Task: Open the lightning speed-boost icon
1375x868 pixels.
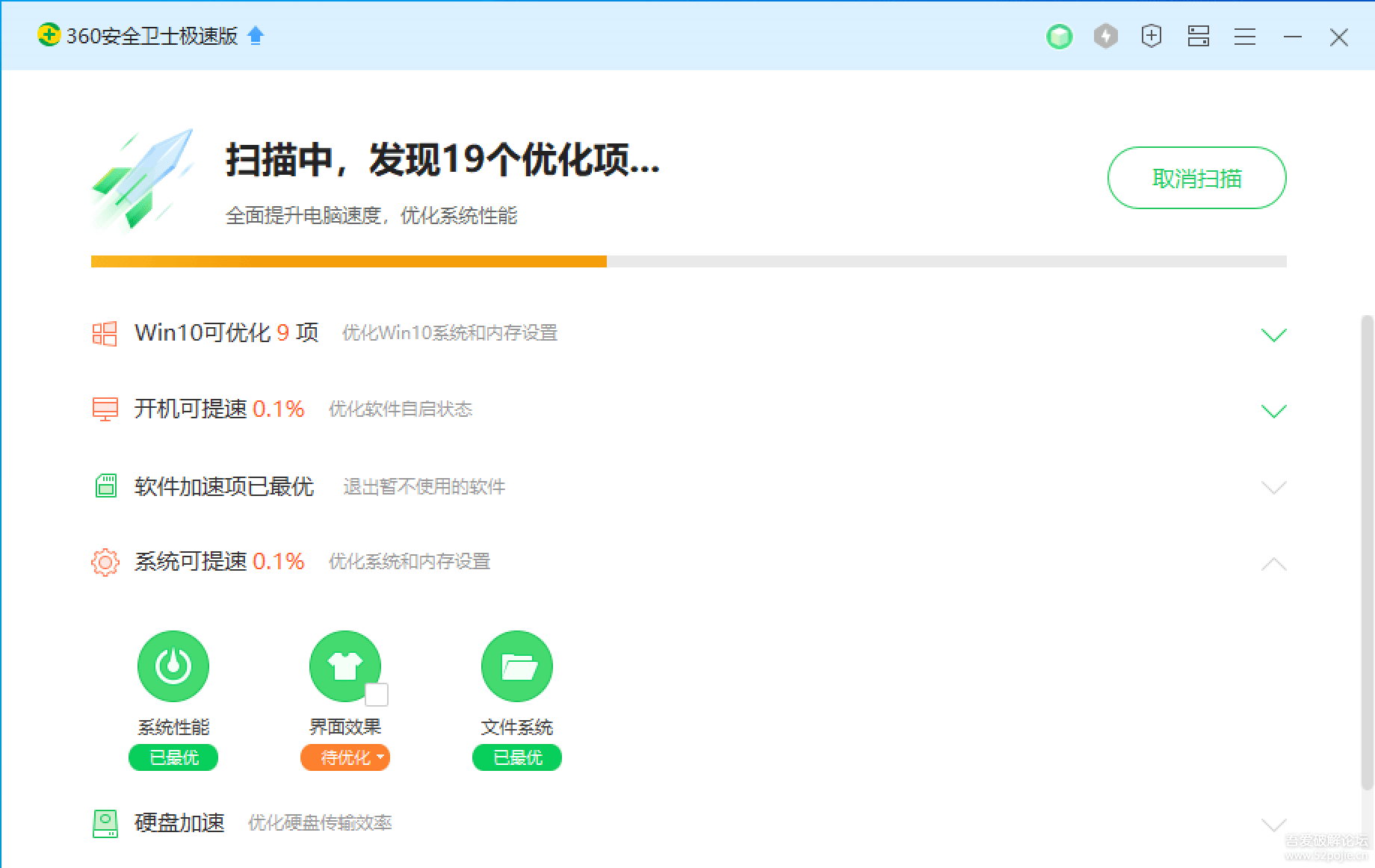Action: (x=1105, y=36)
